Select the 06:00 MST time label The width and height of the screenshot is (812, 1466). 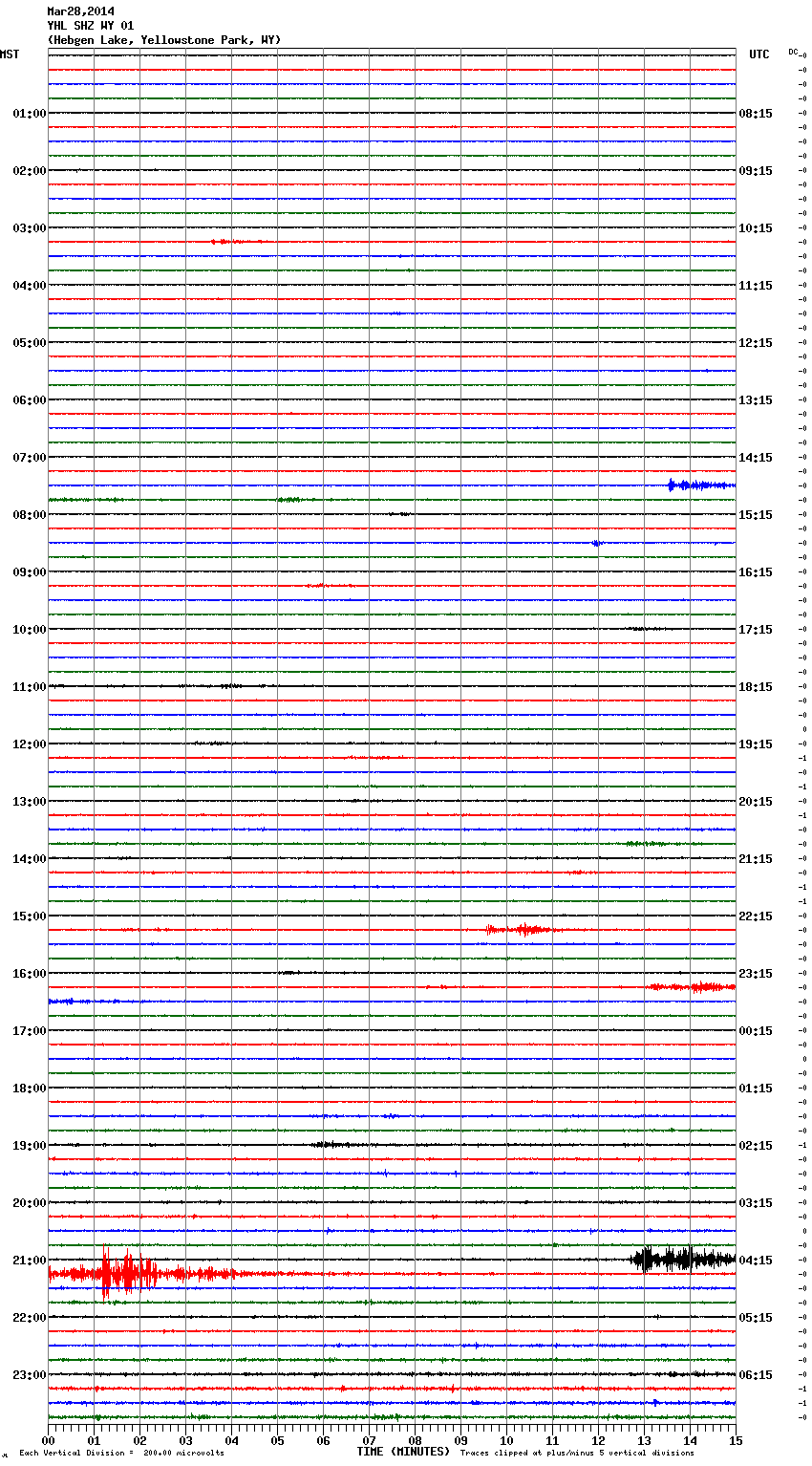click(x=29, y=400)
